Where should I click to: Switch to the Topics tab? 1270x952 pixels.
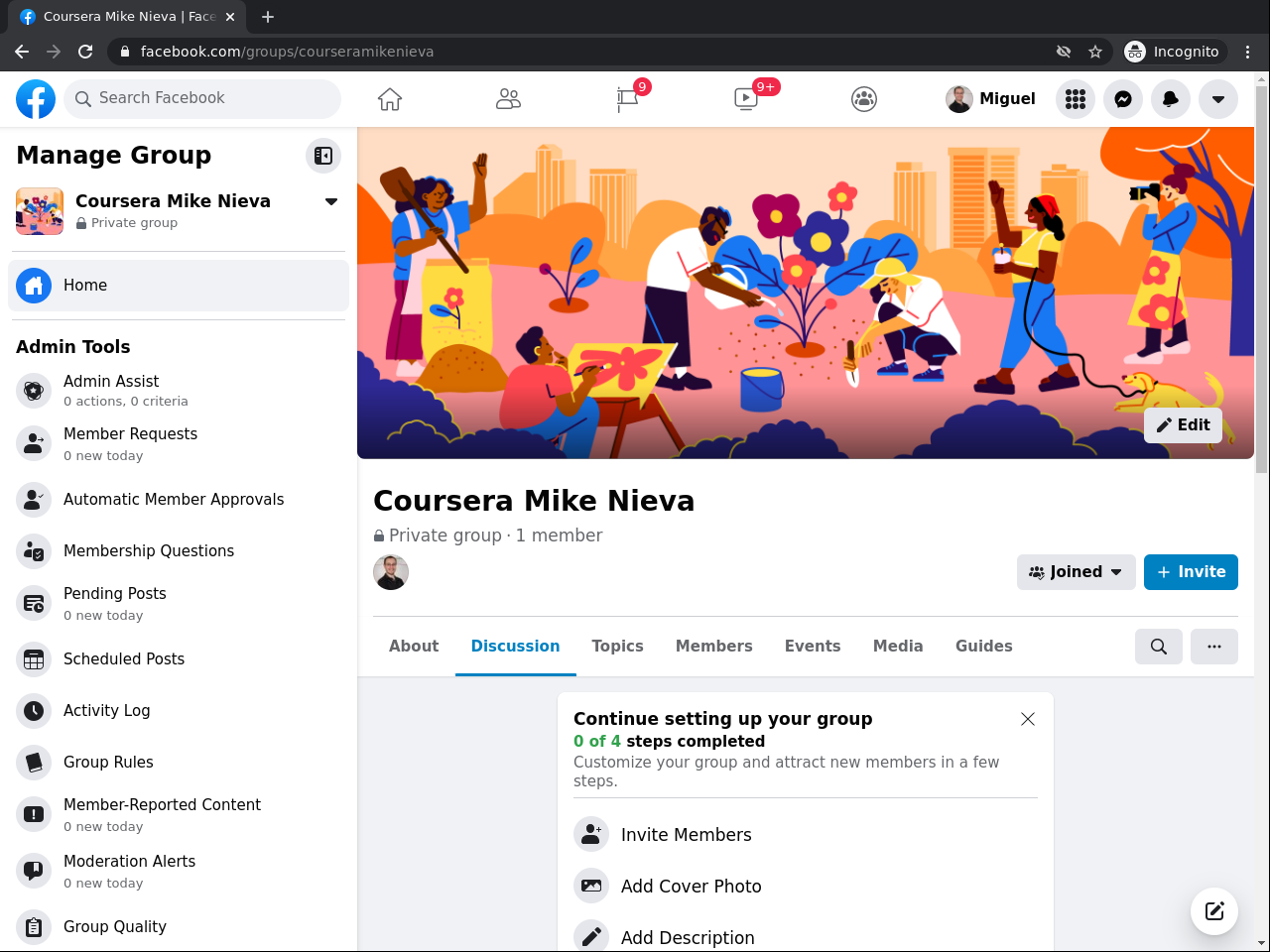point(617,647)
